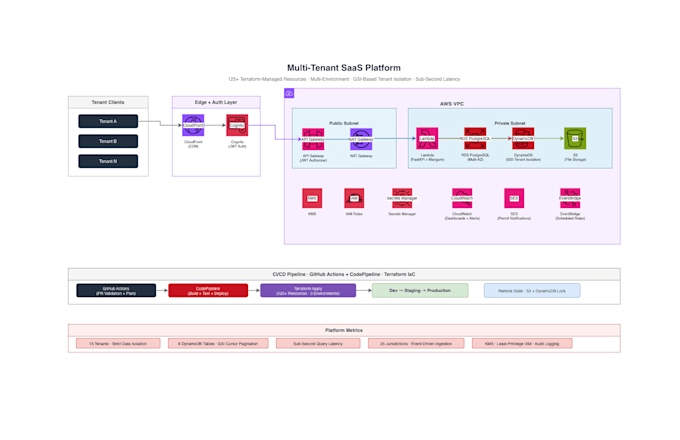The width and height of the screenshot is (680, 440).
Task: Select the Dev → Staging → Production box
Action: coord(420,290)
